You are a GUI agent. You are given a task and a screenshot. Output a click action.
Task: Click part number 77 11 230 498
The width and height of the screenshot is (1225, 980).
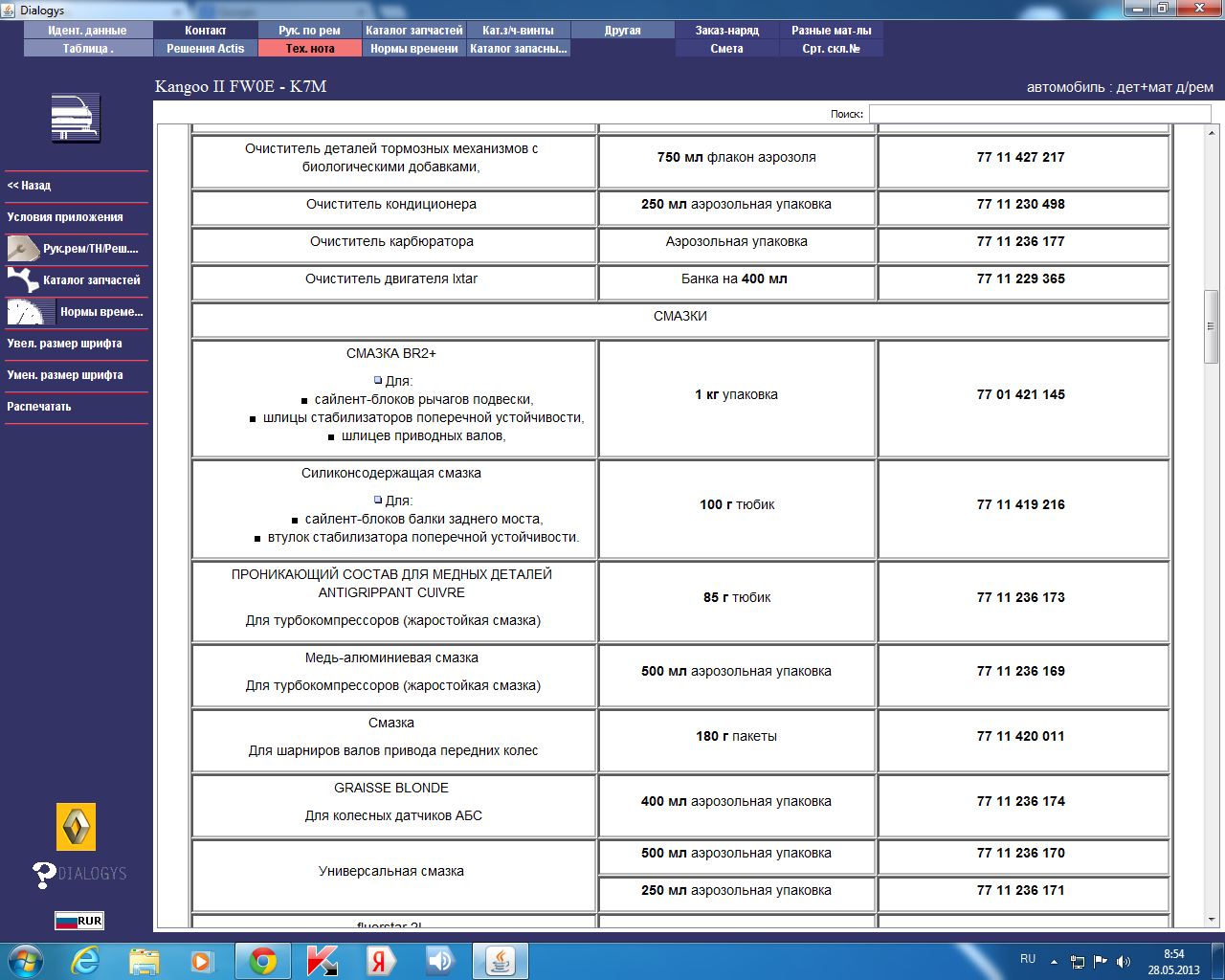[1021, 205]
